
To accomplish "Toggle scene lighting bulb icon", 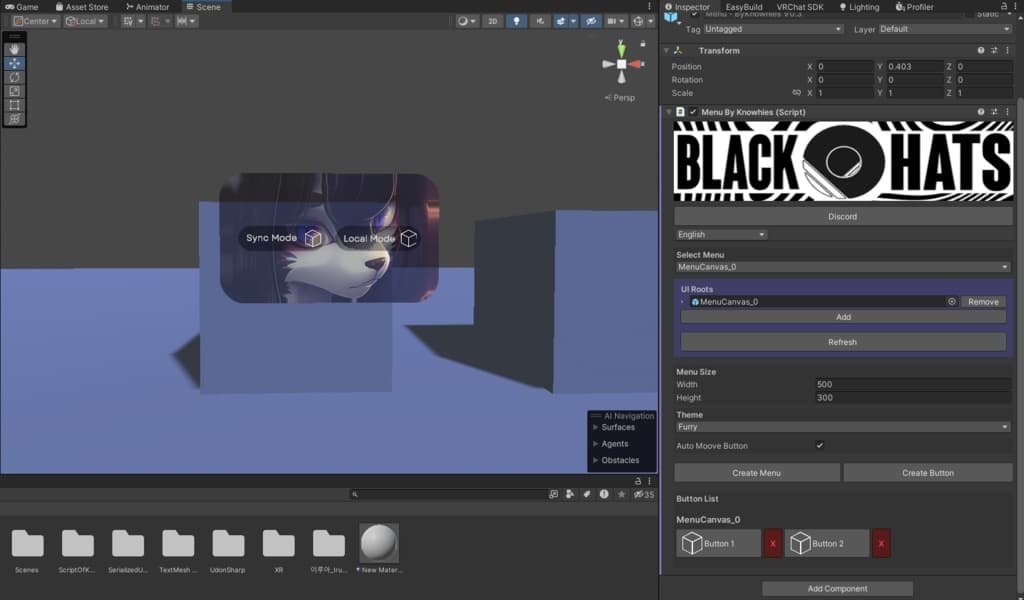I will coord(516,21).
